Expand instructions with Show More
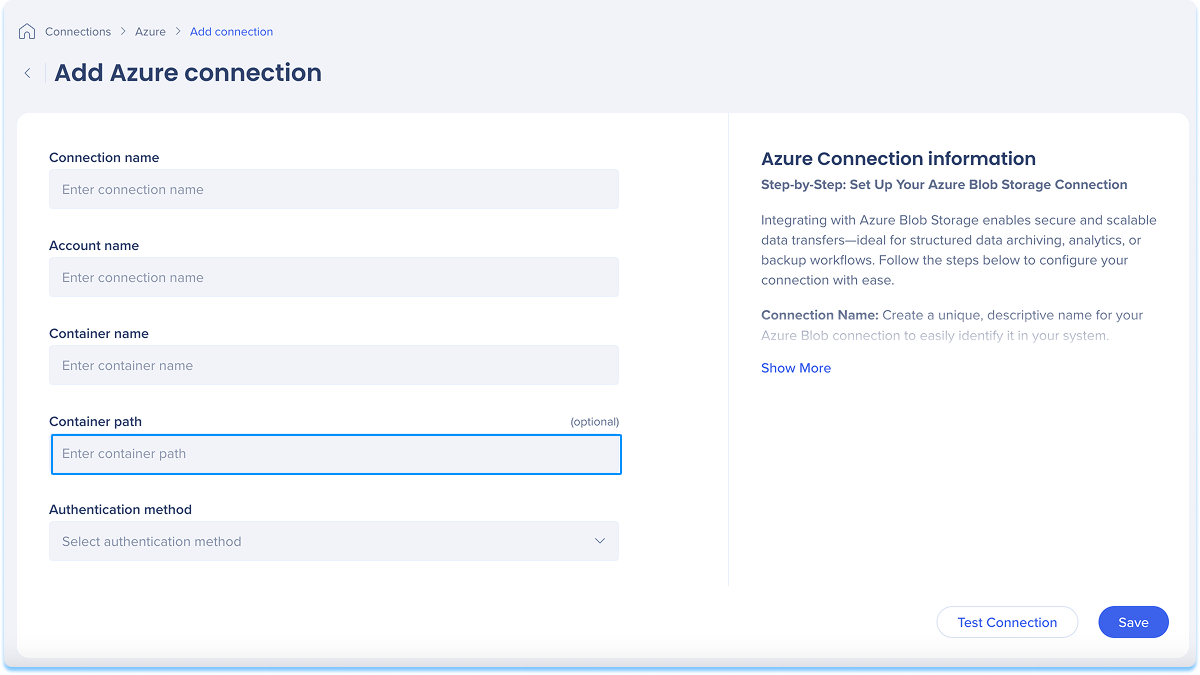The height and width of the screenshot is (675, 1200). click(796, 368)
